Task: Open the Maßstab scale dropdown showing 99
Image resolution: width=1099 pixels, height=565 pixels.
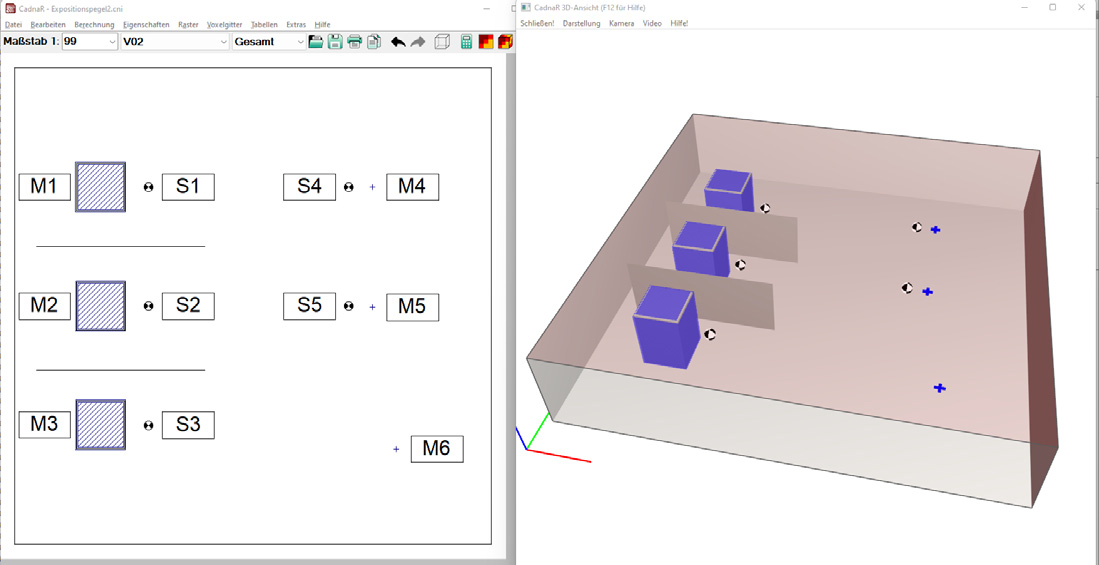Action: (90, 42)
